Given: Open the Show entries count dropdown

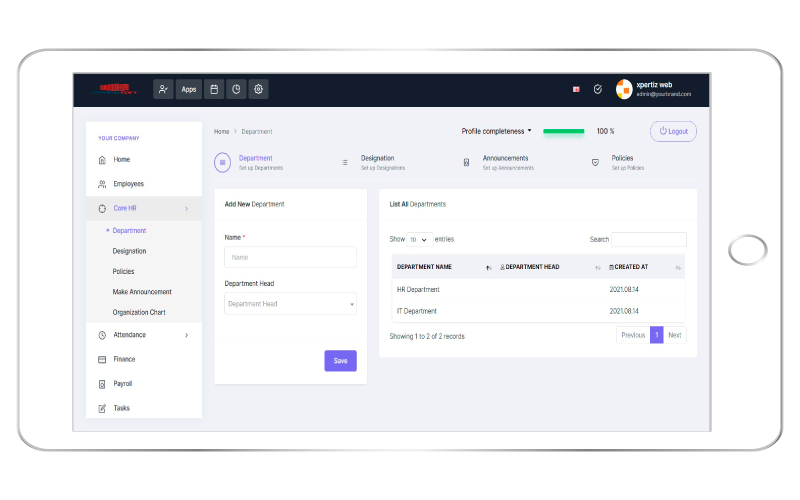Looking at the screenshot, I should [x=419, y=240].
